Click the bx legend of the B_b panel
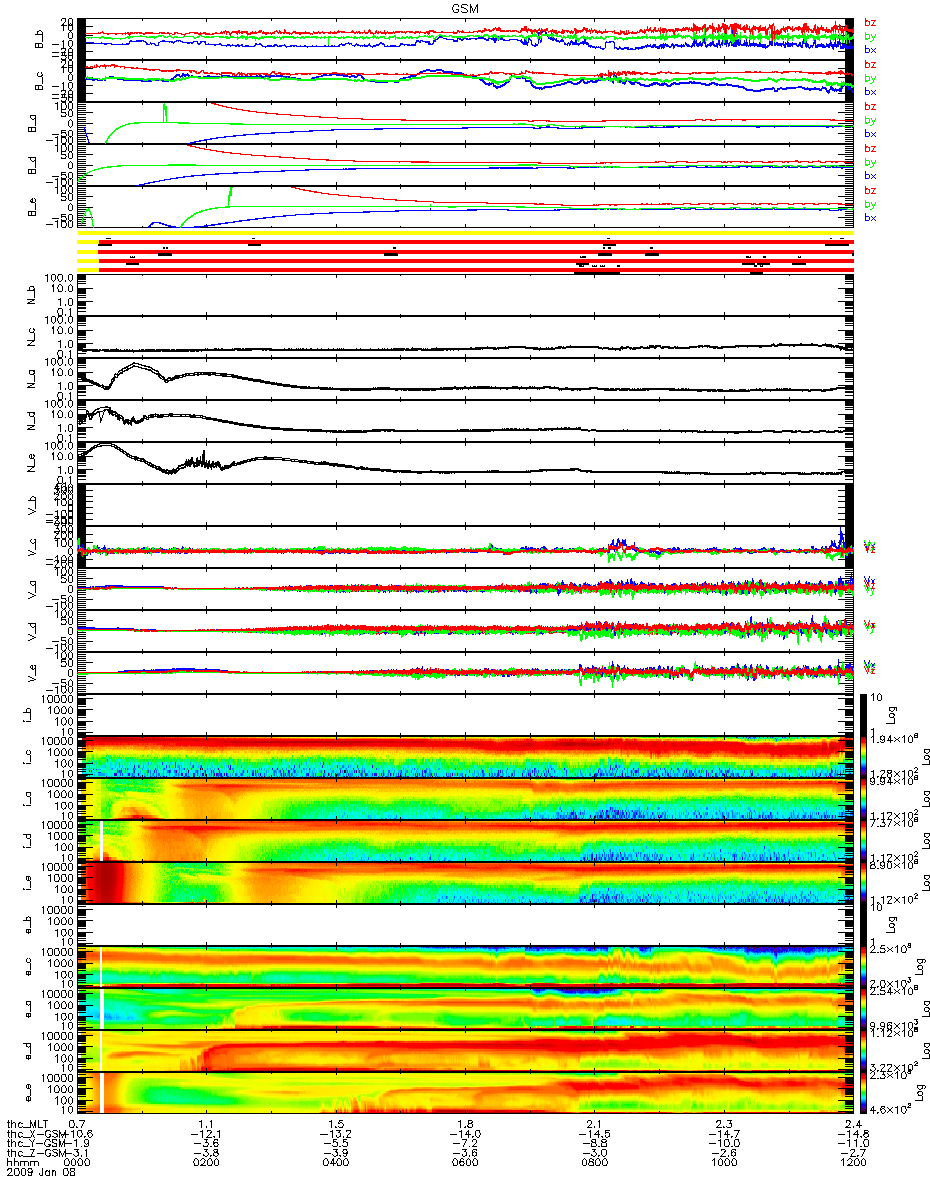 click(x=870, y=49)
